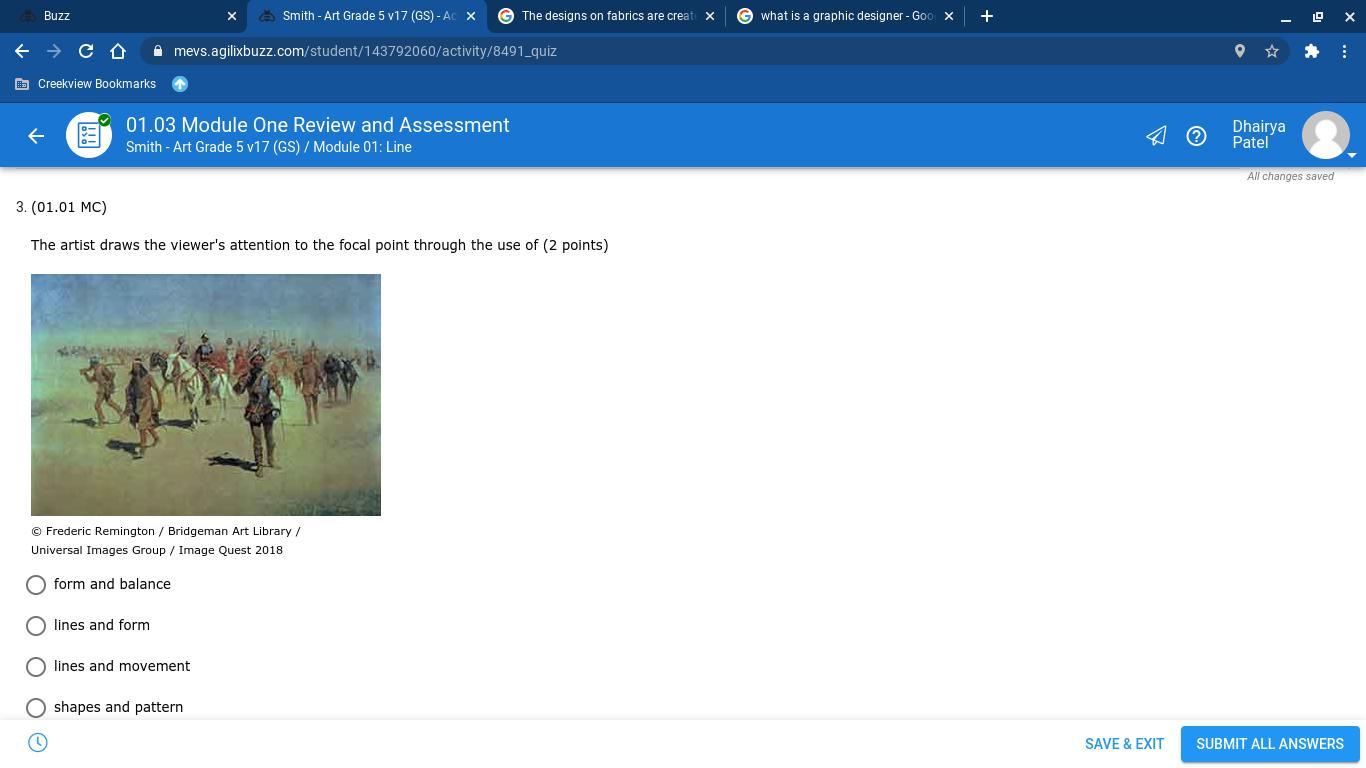Open the help question mark icon
The width and height of the screenshot is (1366, 768).
click(x=1196, y=136)
